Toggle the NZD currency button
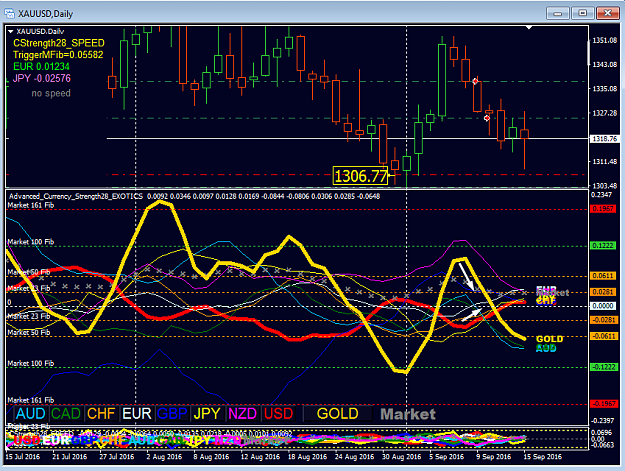Image resolution: width=625 pixels, height=471 pixels. (x=243, y=414)
